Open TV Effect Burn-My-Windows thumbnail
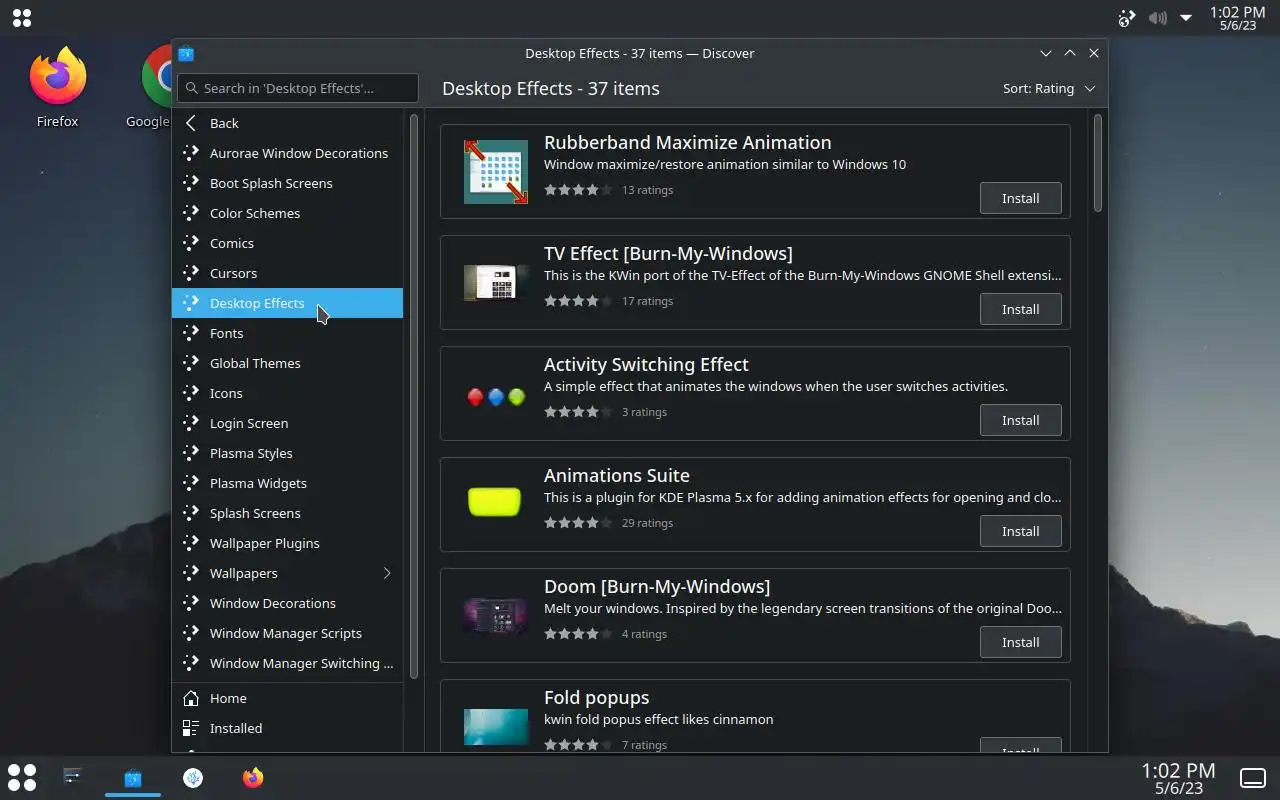Image resolution: width=1280 pixels, height=800 pixels. pyautogui.click(x=496, y=283)
